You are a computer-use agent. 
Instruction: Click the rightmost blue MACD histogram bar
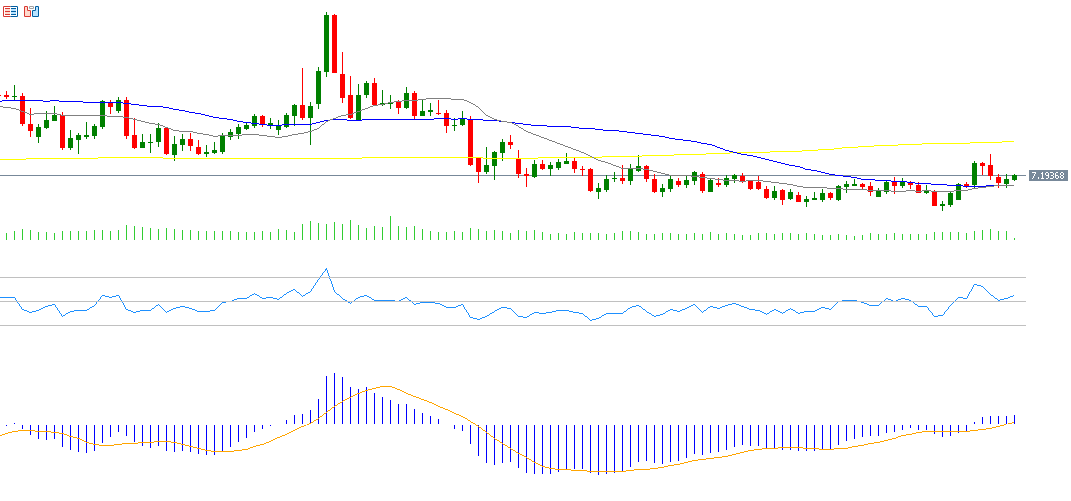1014,418
